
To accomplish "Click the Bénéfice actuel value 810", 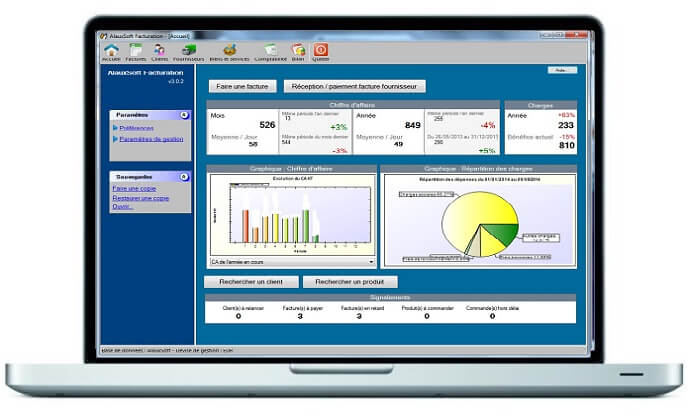I will point(567,145).
